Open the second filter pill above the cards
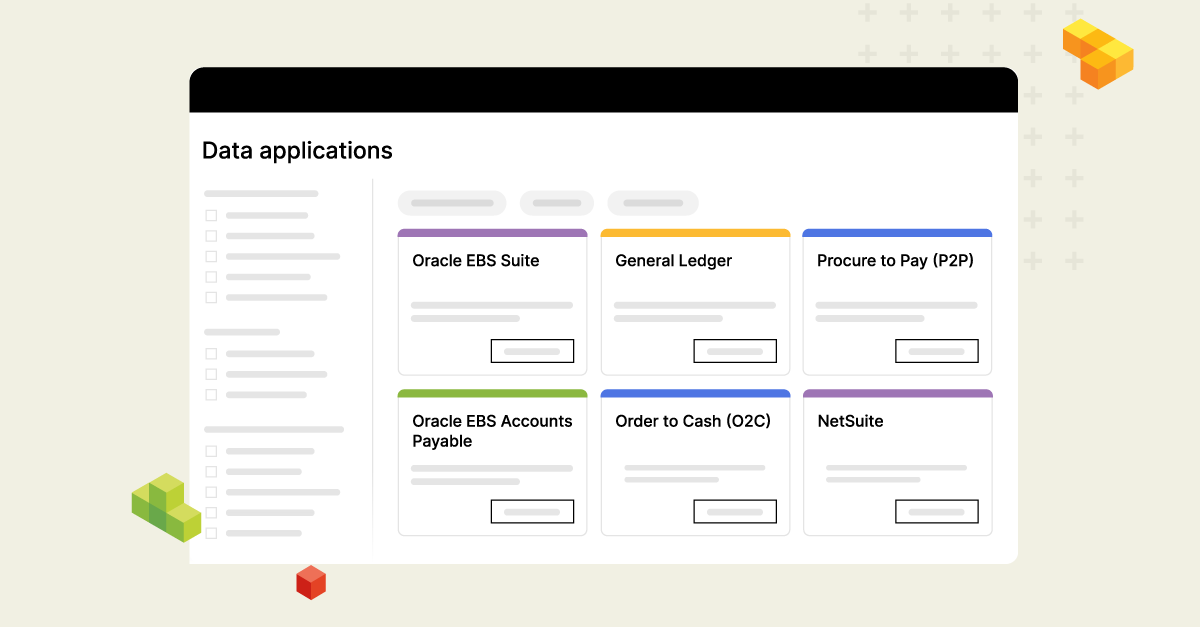 557,203
